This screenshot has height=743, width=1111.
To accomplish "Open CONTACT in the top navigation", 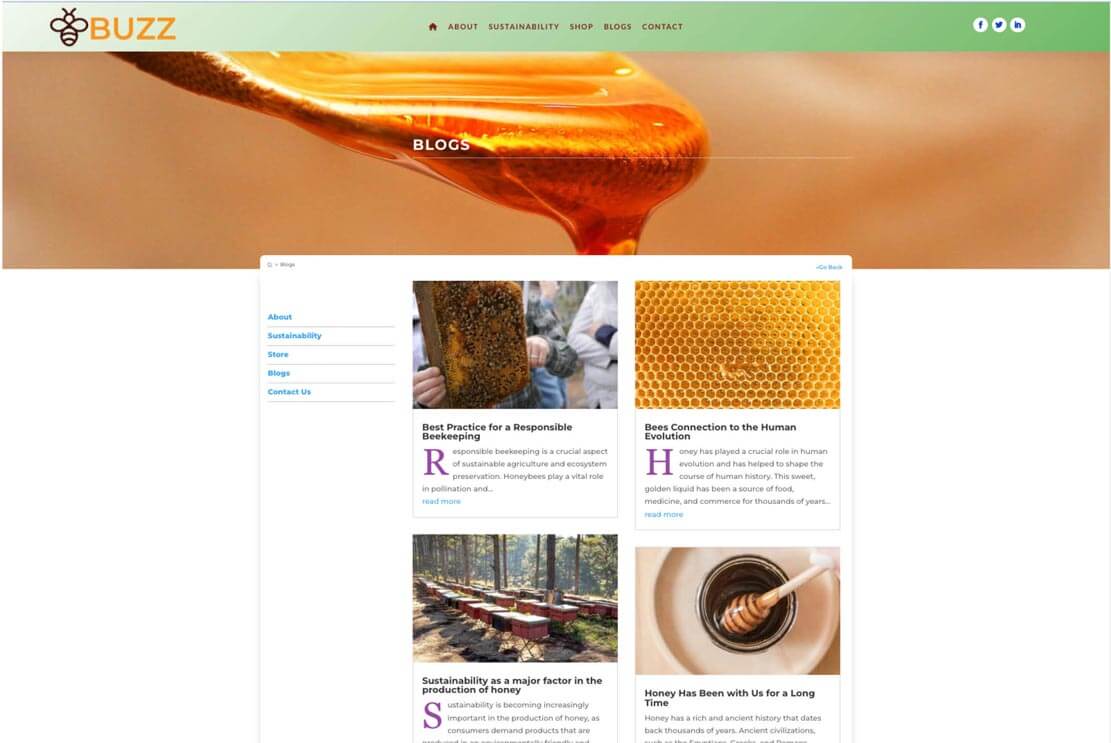I will pos(662,27).
